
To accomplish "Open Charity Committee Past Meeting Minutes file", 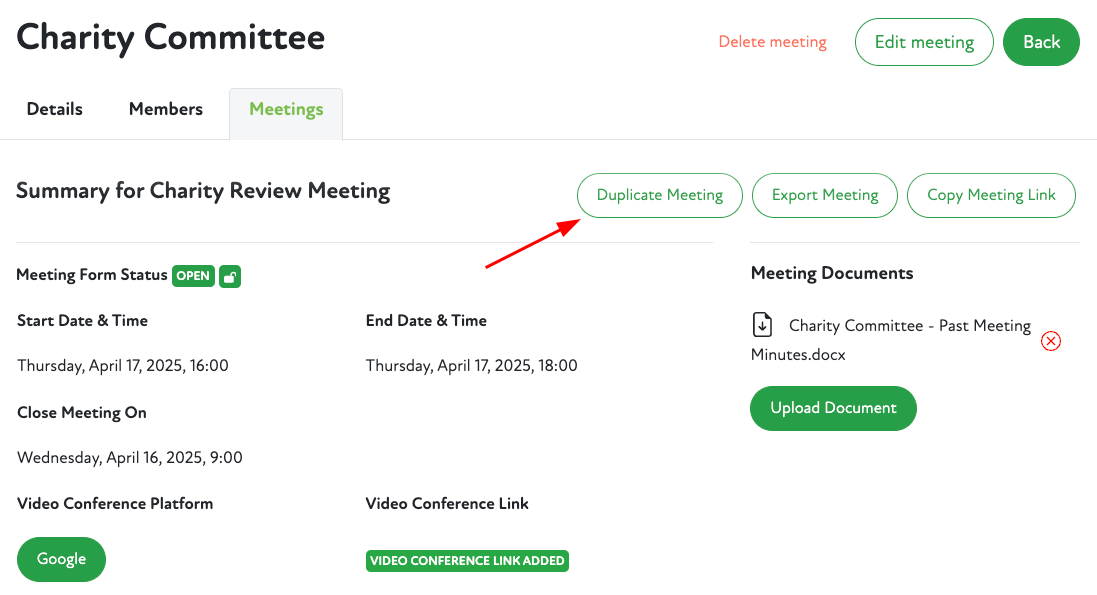I will pos(909,326).
